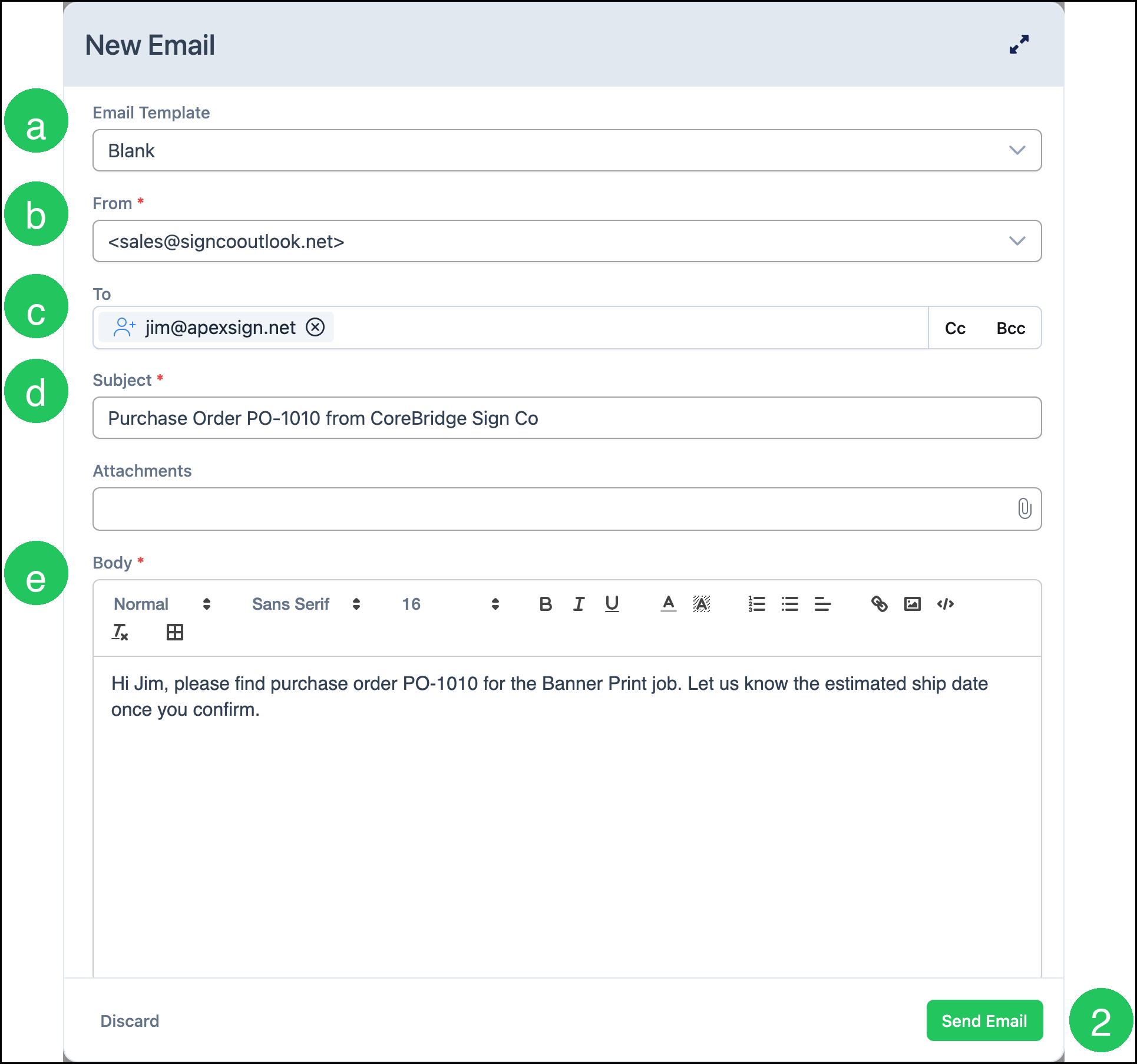1137x1064 pixels.
Task: Insert a hyperlink into the body
Action: 879,604
